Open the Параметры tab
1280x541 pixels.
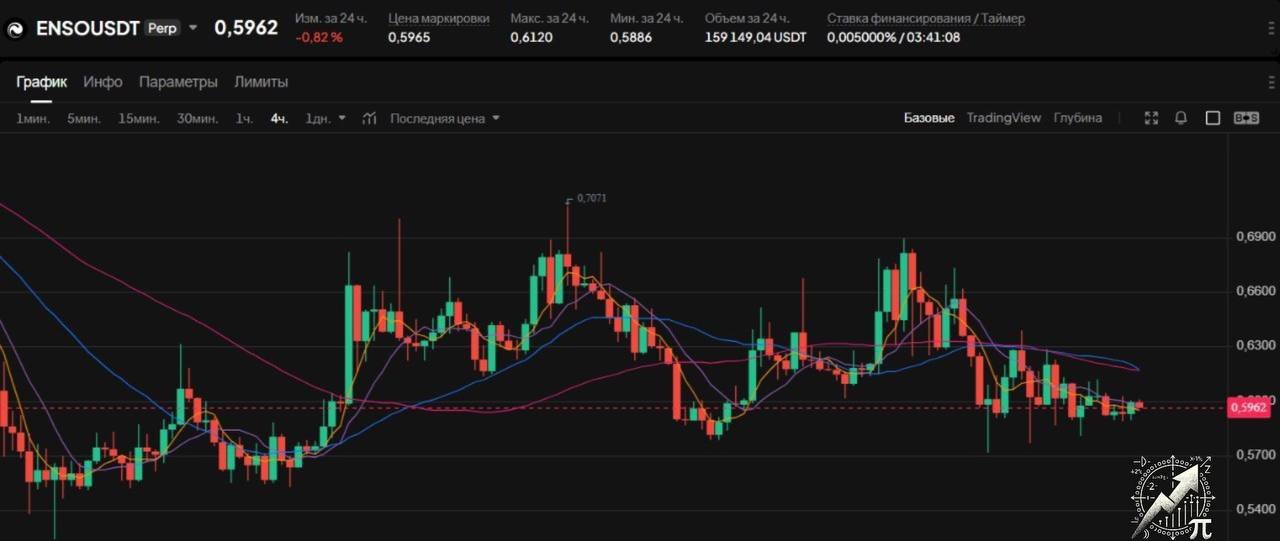point(178,82)
